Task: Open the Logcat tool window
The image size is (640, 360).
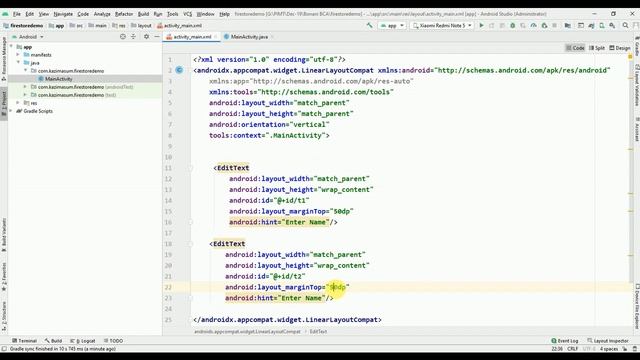Action: 83,341
